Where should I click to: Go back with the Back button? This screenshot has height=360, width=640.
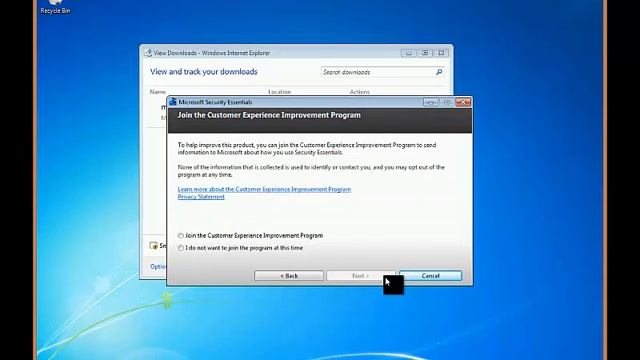click(289, 276)
